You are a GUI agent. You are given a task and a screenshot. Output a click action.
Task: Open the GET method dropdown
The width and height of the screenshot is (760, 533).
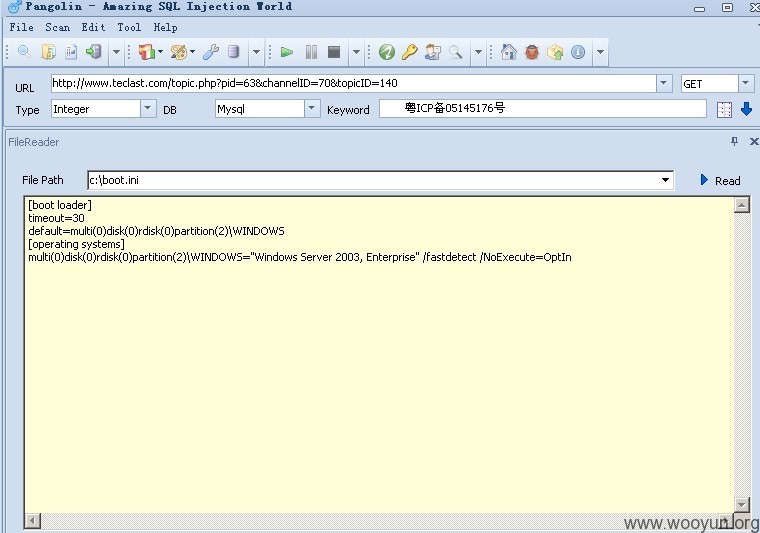coord(745,83)
